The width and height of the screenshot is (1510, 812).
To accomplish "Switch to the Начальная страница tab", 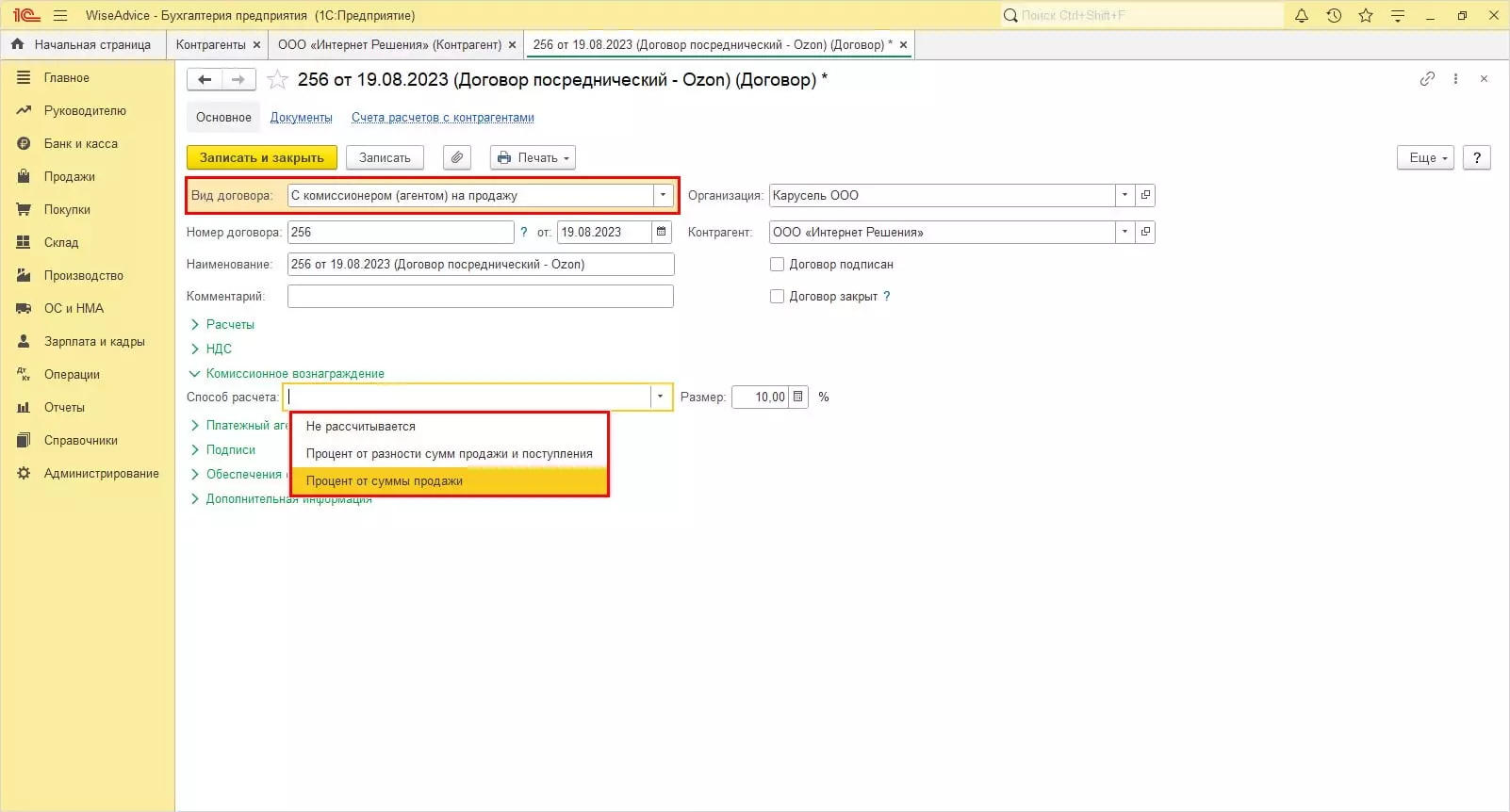I will pos(83,44).
